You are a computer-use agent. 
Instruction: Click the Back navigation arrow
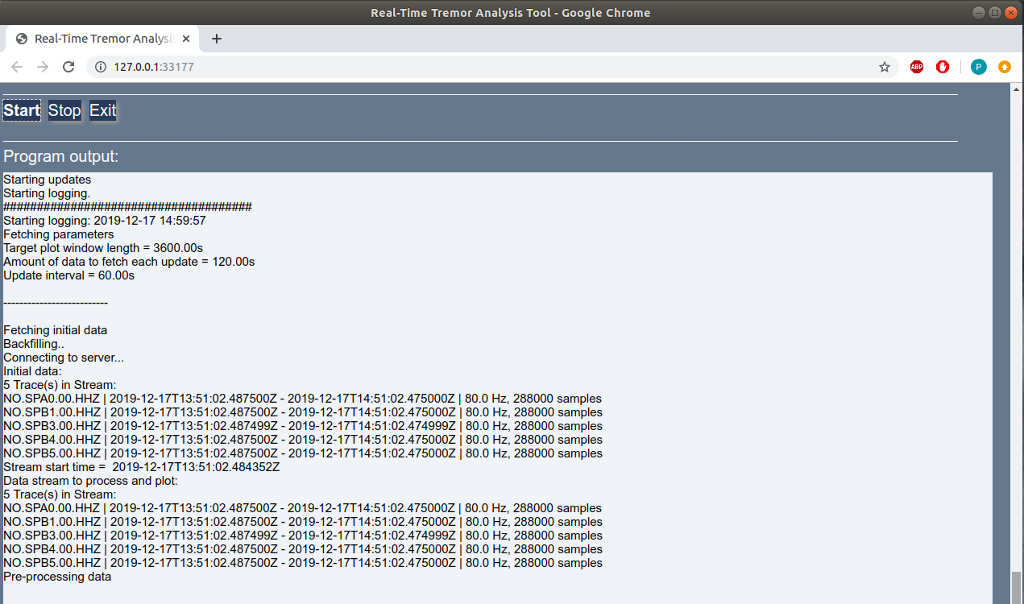16,66
